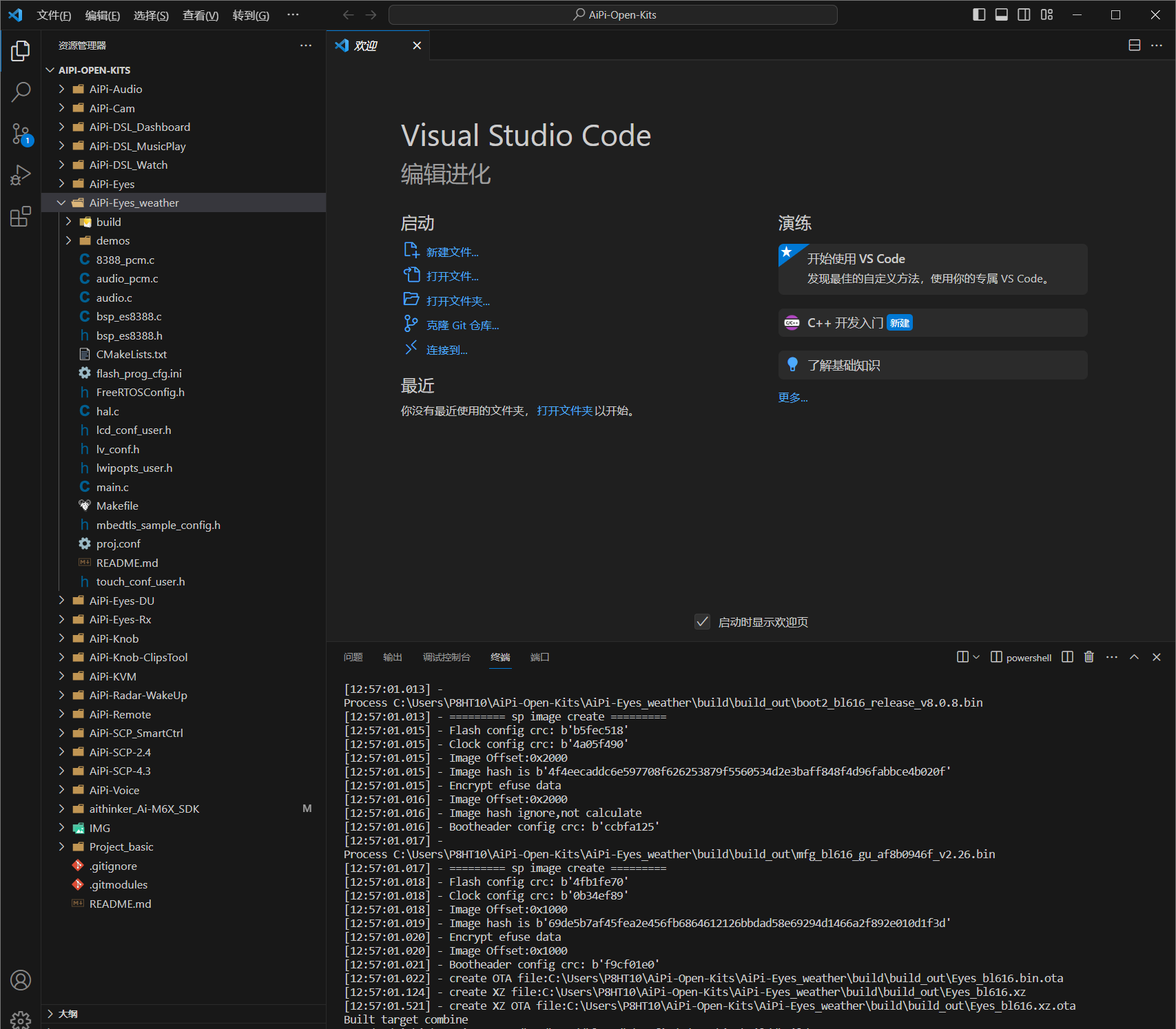Expand the AiPi-Voice folder
This screenshot has width=1176, height=1029.
(x=183, y=790)
